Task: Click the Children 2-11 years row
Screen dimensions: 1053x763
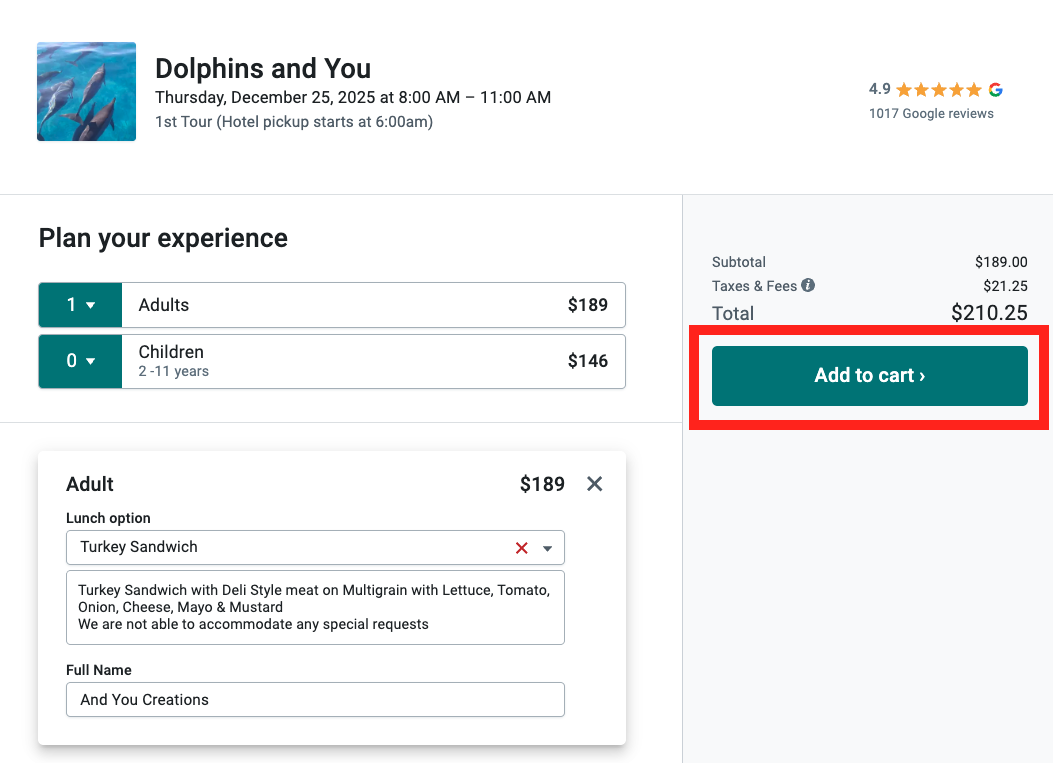Action: click(370, 361)
